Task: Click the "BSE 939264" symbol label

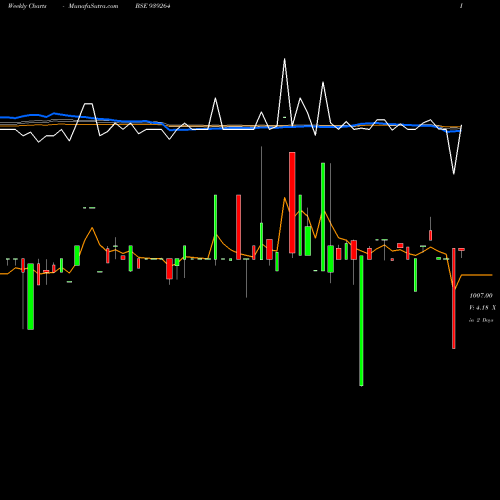Action: (x=153, y=6)
